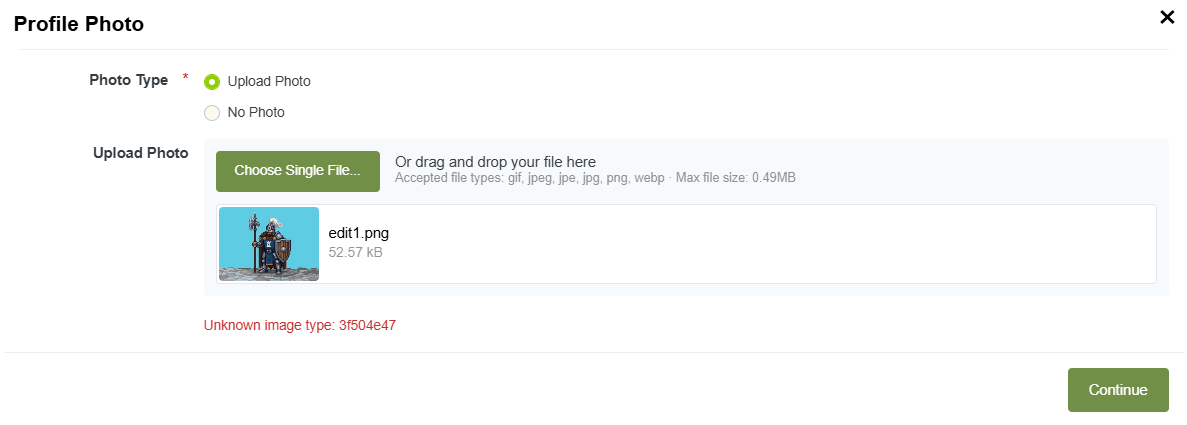
Task: Click the Max file size 0.49MB text
Action: [736, 178]
